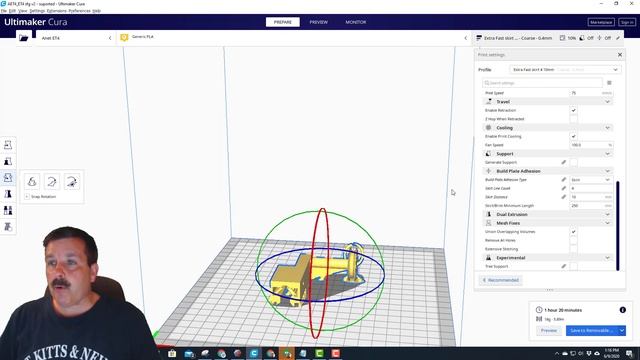Toggle Z Hop When Retracted checkbox

click(573, 119)
